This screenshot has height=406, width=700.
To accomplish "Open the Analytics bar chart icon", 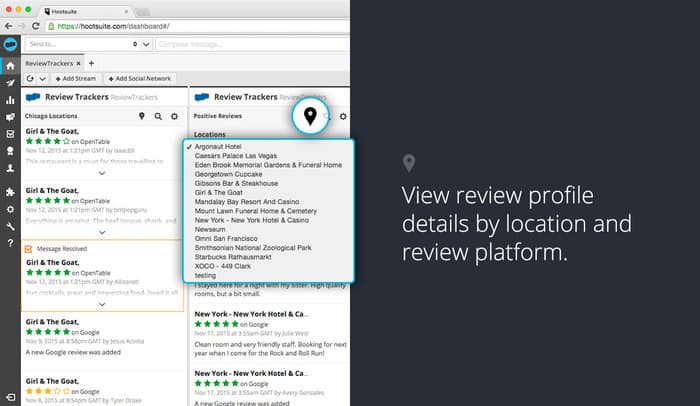I will pyautogui.click(x=10, y=100).
